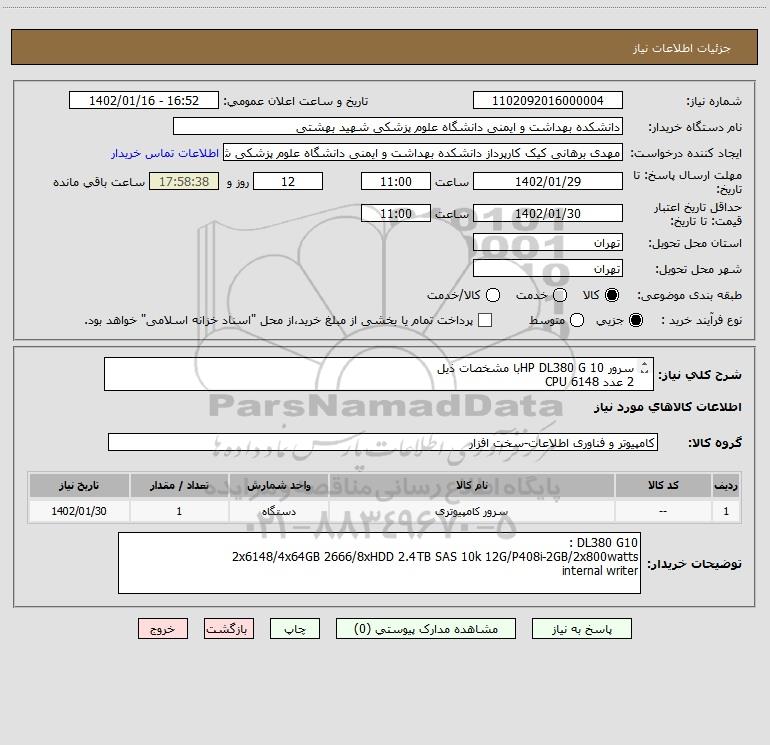Click the سرور کامپیوتری table cell
The width and height of the screenshot is (770, 745).
click(471, 511)
